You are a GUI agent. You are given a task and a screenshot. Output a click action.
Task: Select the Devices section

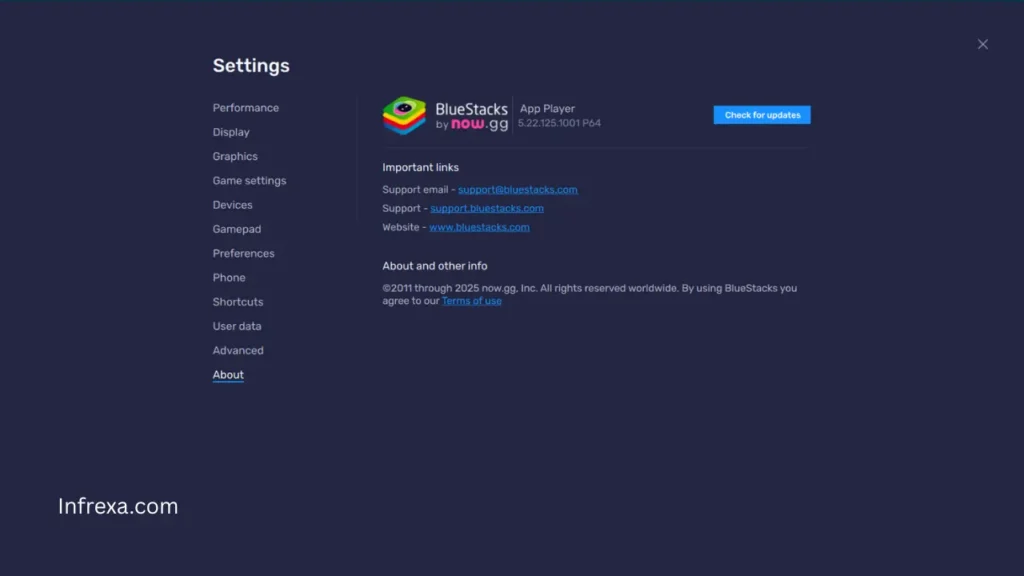click(x=232, y=205)
